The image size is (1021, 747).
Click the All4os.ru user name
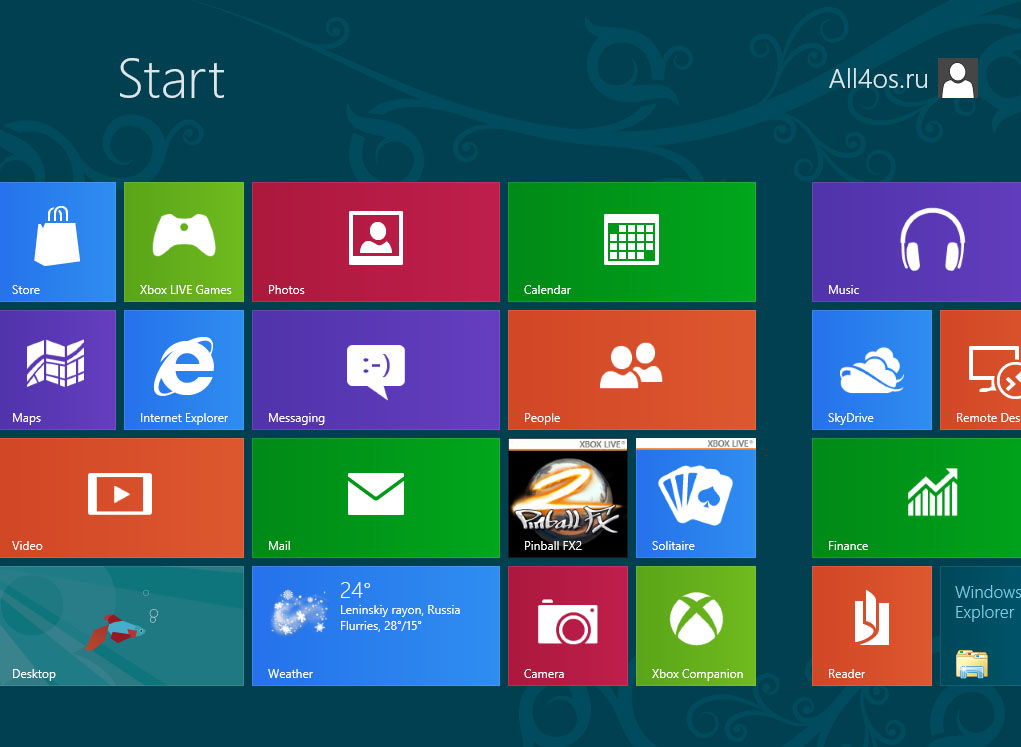[878, 79]
